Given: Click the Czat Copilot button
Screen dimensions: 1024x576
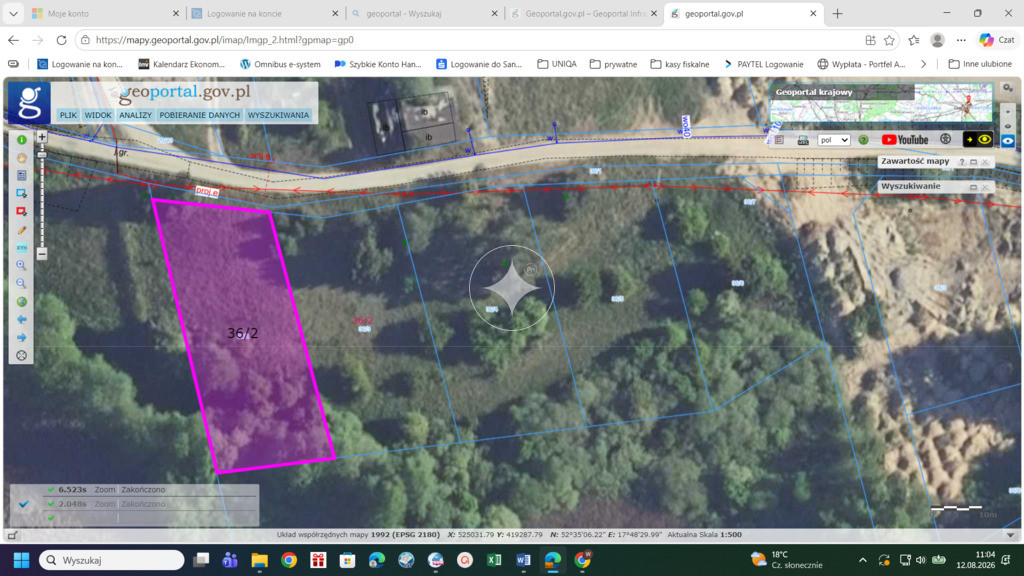Looking at the screenshot, I should click(997, 40).
